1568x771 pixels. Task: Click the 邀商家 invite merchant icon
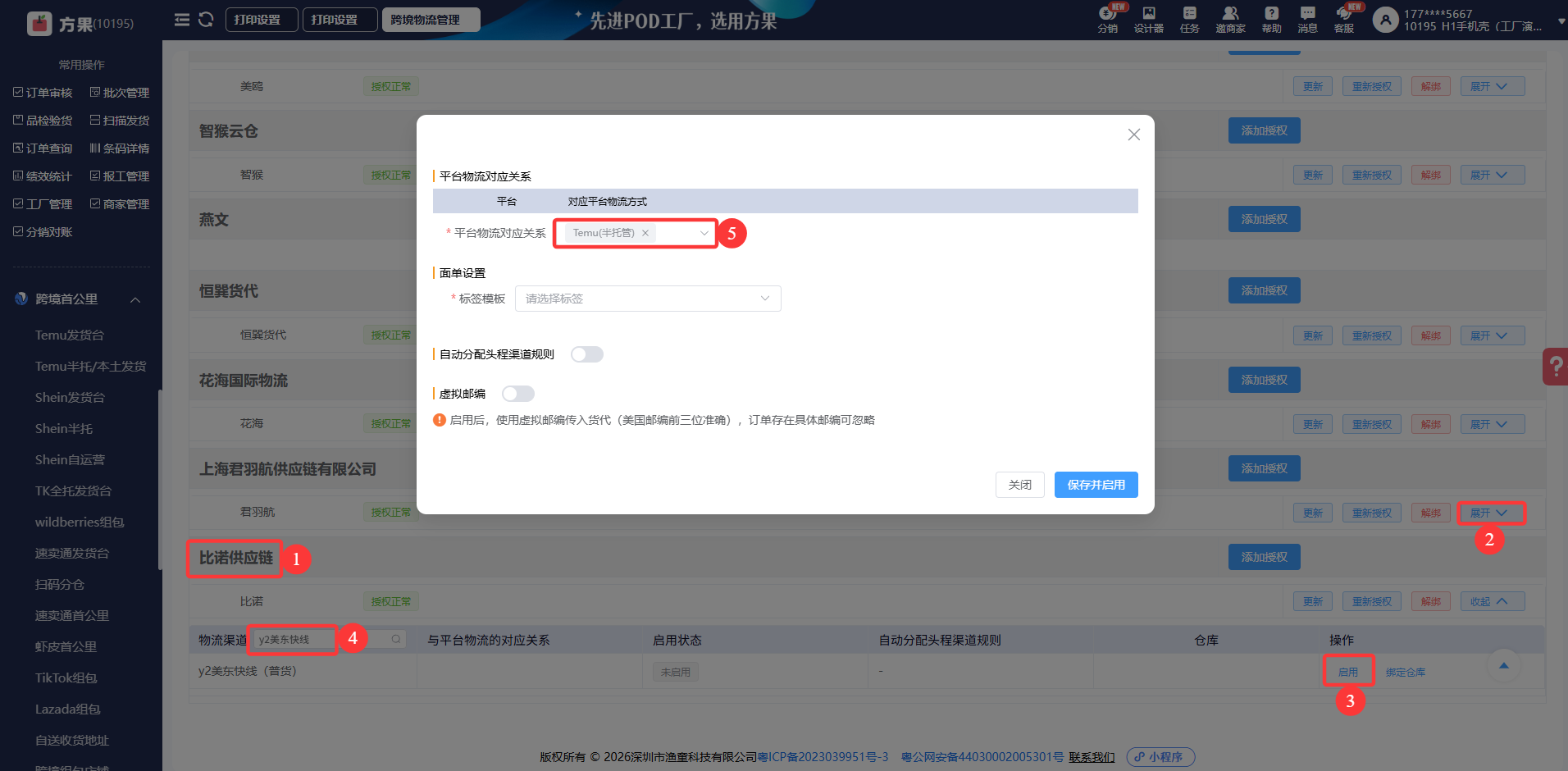click(1230, 20)
